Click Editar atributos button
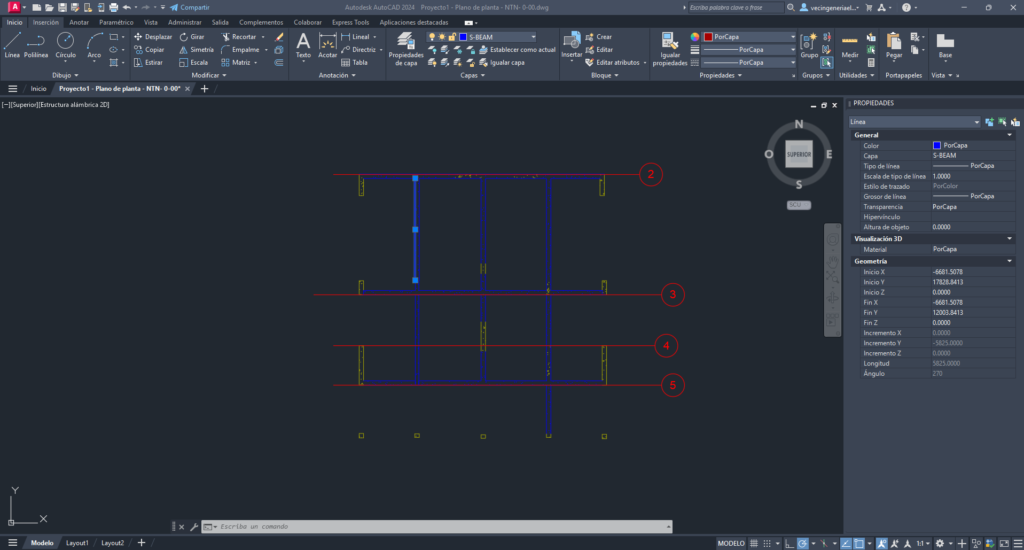This screenshot has width=1024, height=550. tap(612, 63)
